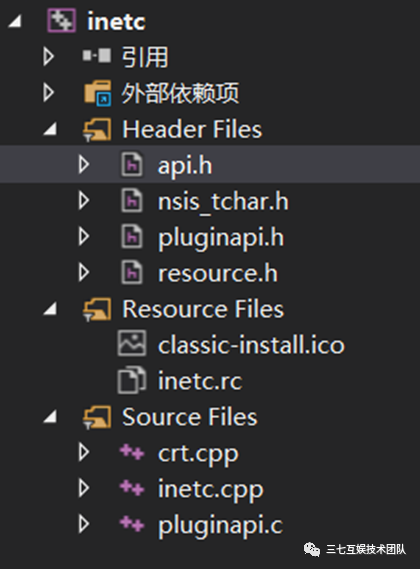
Task: Click the resource.h header file icon
Action: (x=132, y=272)
